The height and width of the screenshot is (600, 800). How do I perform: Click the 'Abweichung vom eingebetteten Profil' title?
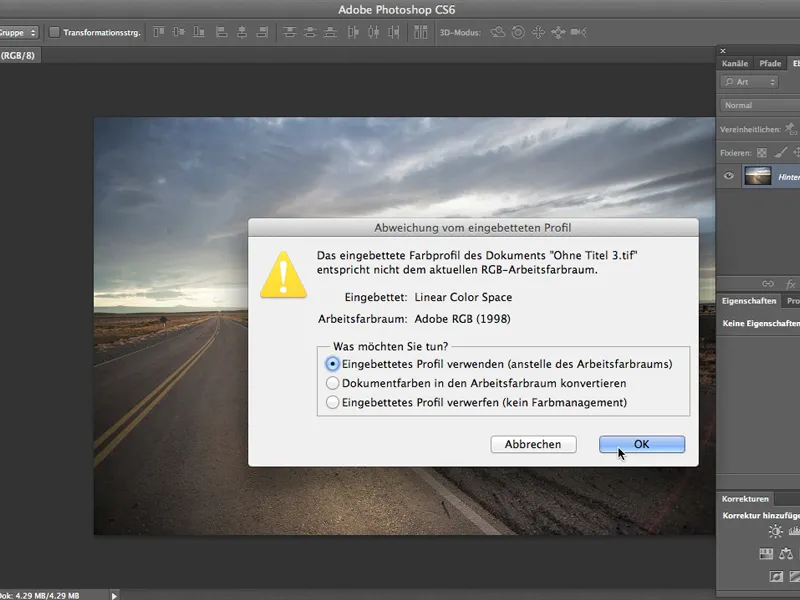(472, 228)
